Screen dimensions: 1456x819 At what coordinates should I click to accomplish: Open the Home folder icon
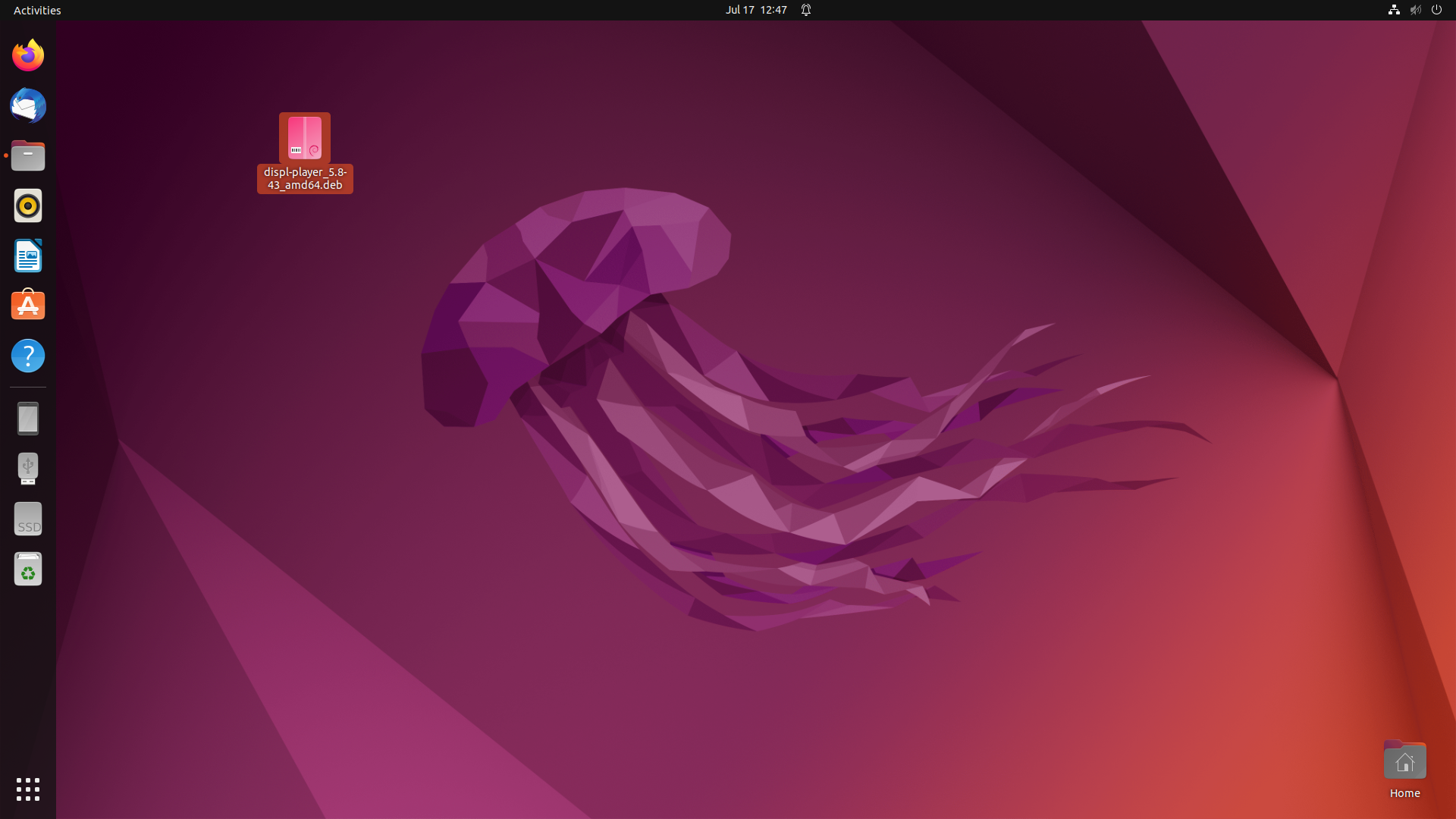[1404, 762]
